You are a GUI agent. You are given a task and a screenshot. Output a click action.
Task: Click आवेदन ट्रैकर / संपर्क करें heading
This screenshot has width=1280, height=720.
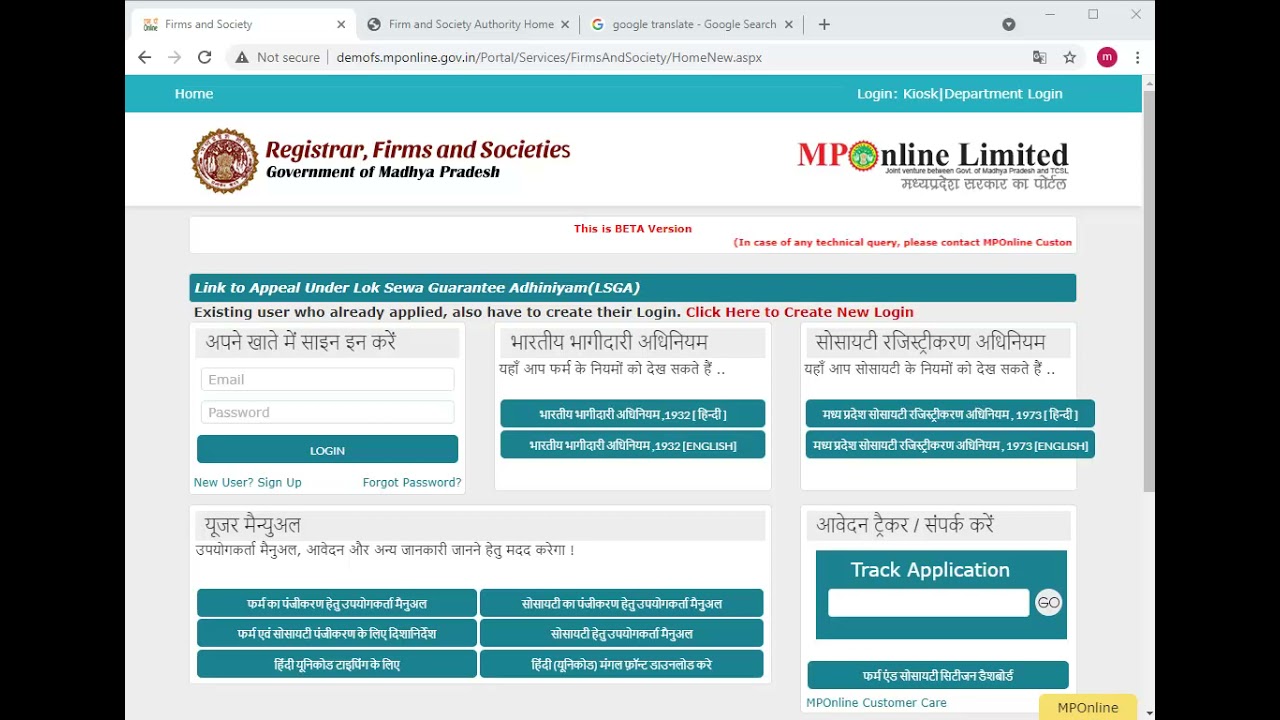[x=905, y=525]
